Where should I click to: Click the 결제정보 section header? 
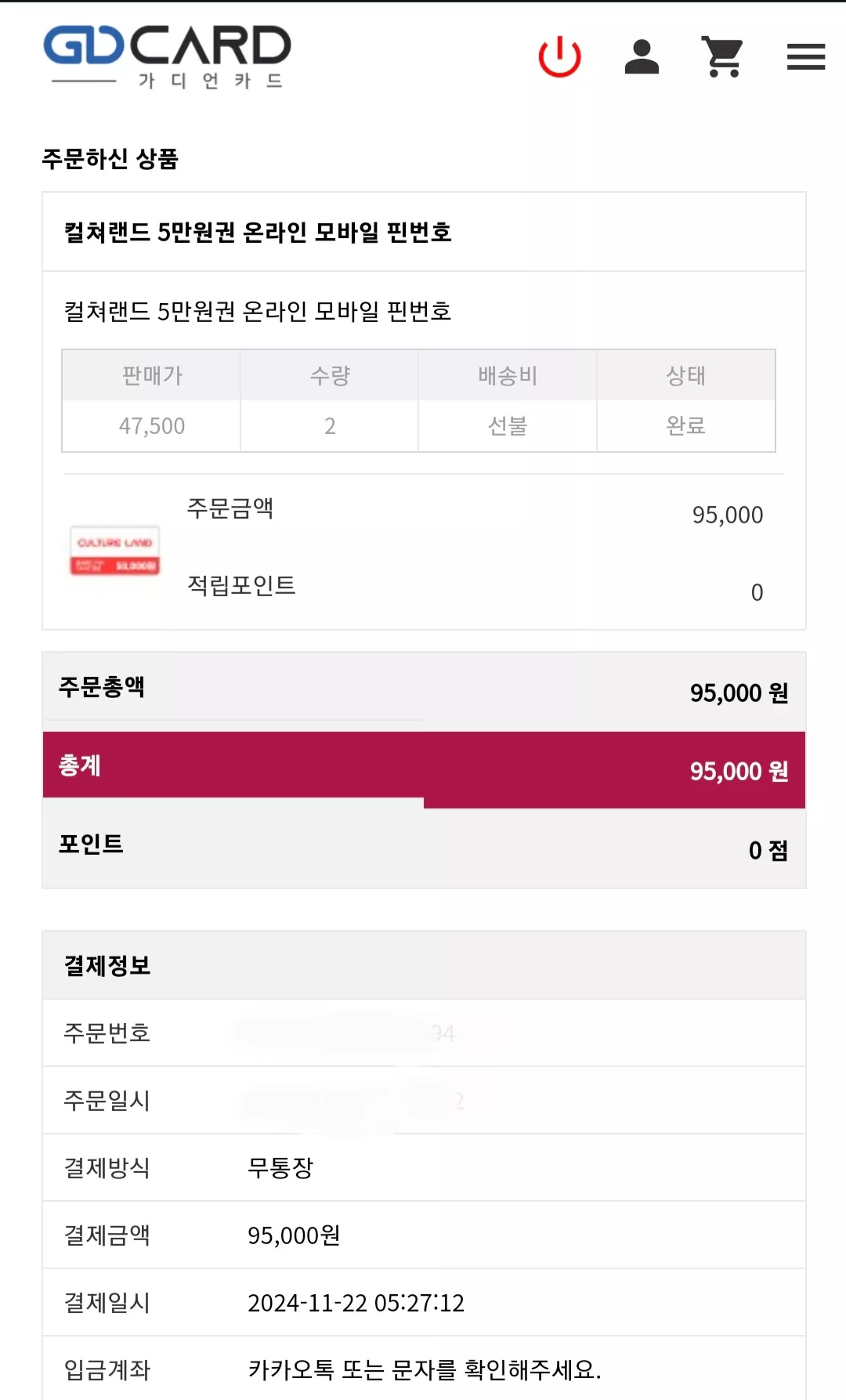(424, 965)
